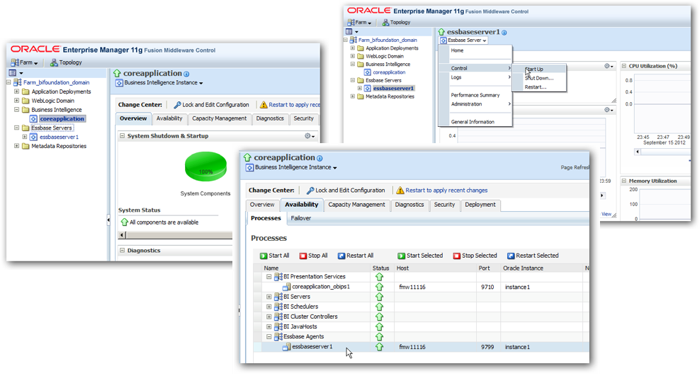Click the Restart All blue icon
This screenshot has height=374, width=700.
pyautogui.click(x=342, y=256)
